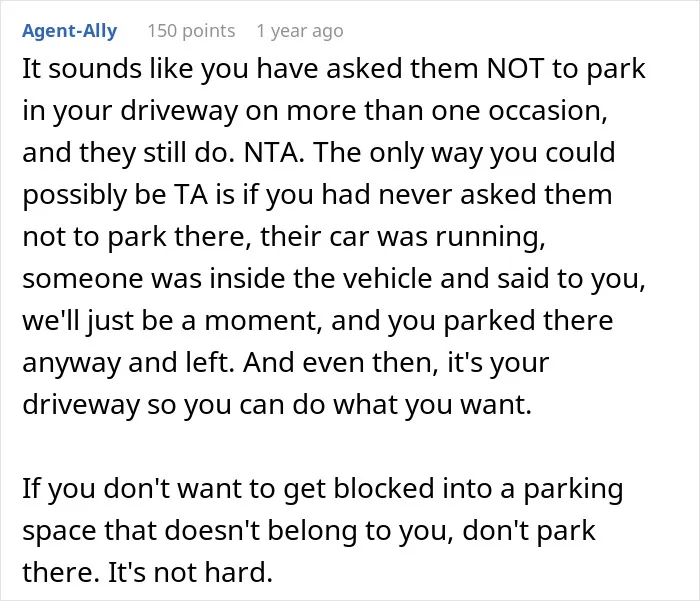Click the line starting 'someone was inside'
This screenshot has width=700, height=601.
pyautogui.click(x=334, y=278)
